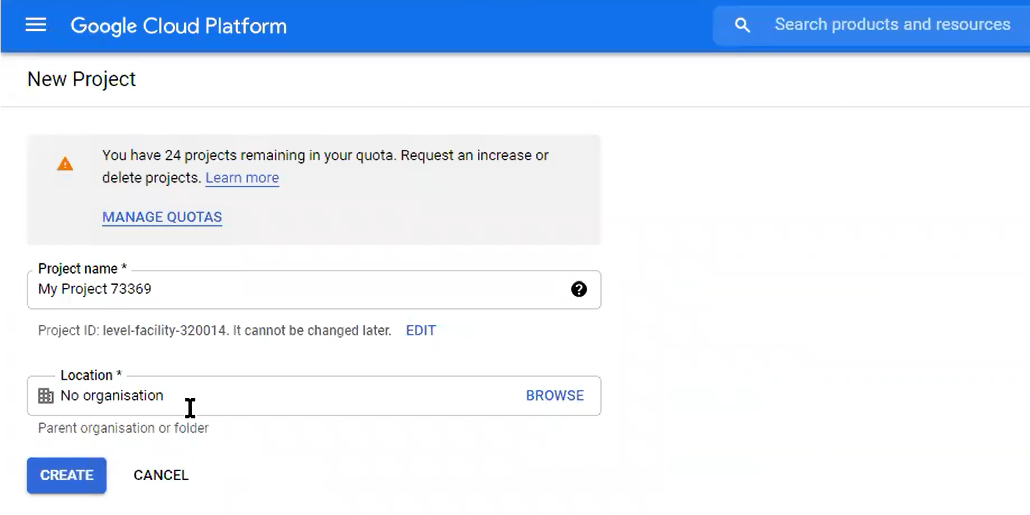The height and width of the screenshot is (515, 1030).
Task: Open the hamburger navigation menu
Action: point(35,25)
